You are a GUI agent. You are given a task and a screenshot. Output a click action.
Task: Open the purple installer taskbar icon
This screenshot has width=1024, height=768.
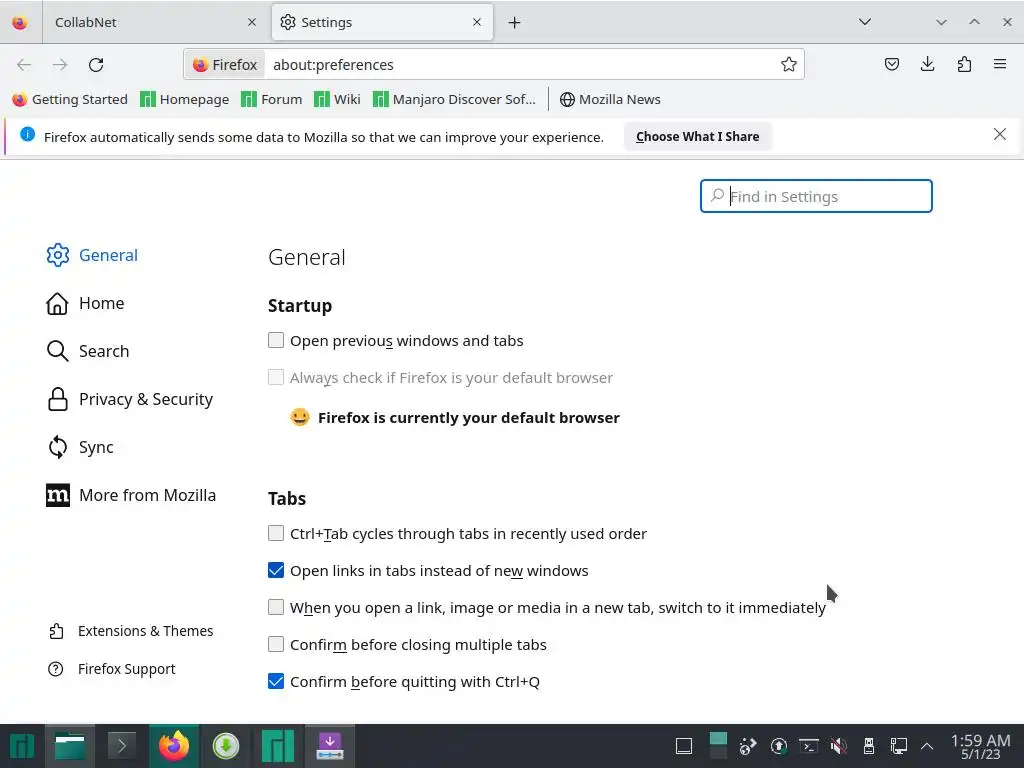pos(330,746)
